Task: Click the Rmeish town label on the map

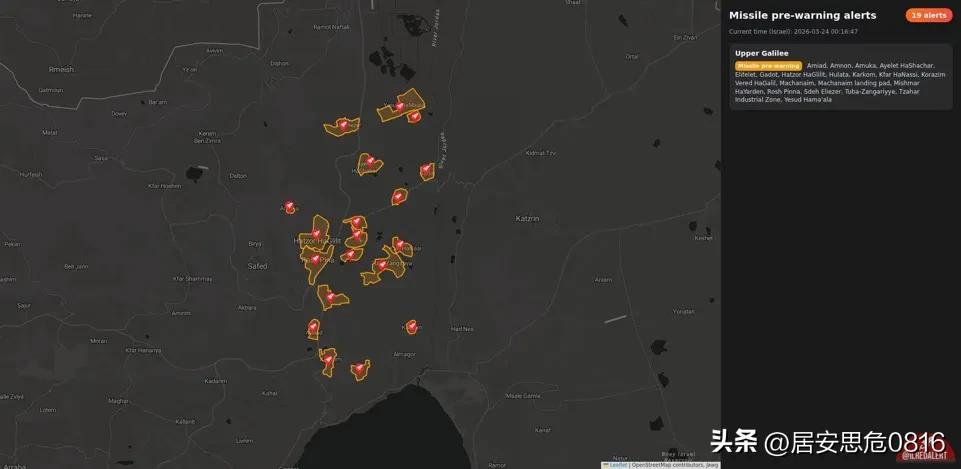Action: (x=62, y=69)
